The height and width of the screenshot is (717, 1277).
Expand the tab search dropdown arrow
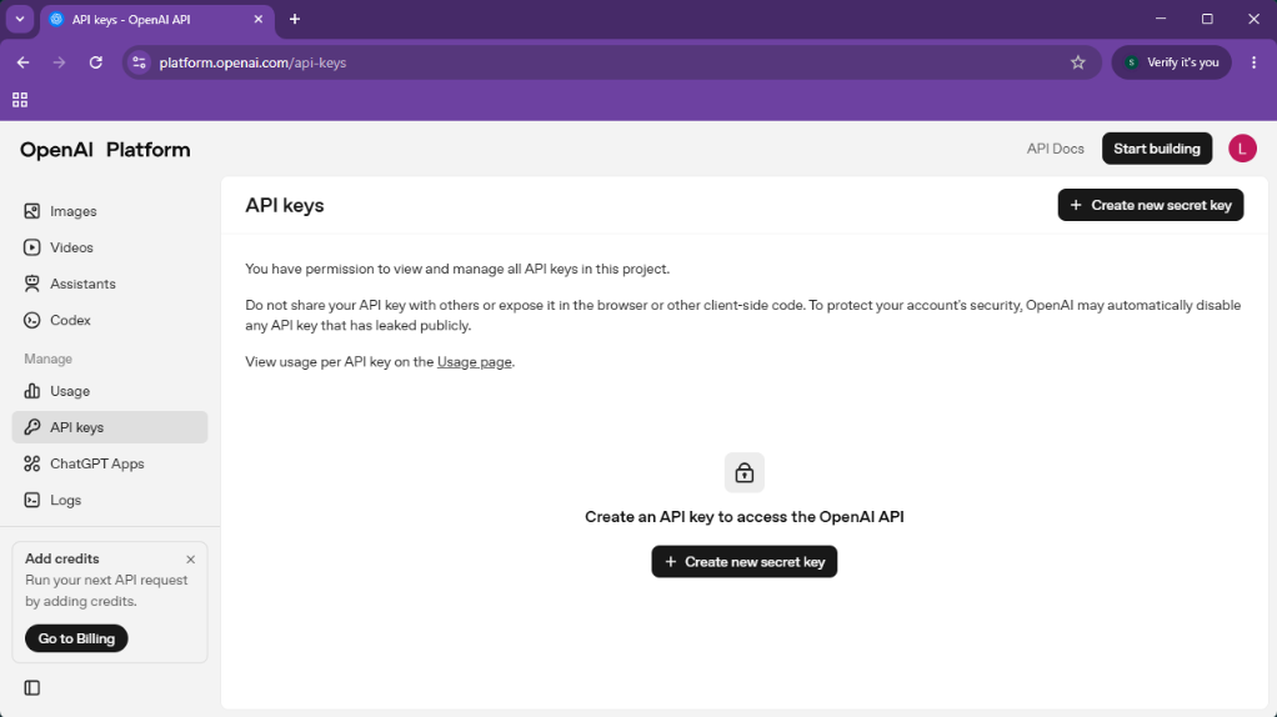click(x=20, y=19)
